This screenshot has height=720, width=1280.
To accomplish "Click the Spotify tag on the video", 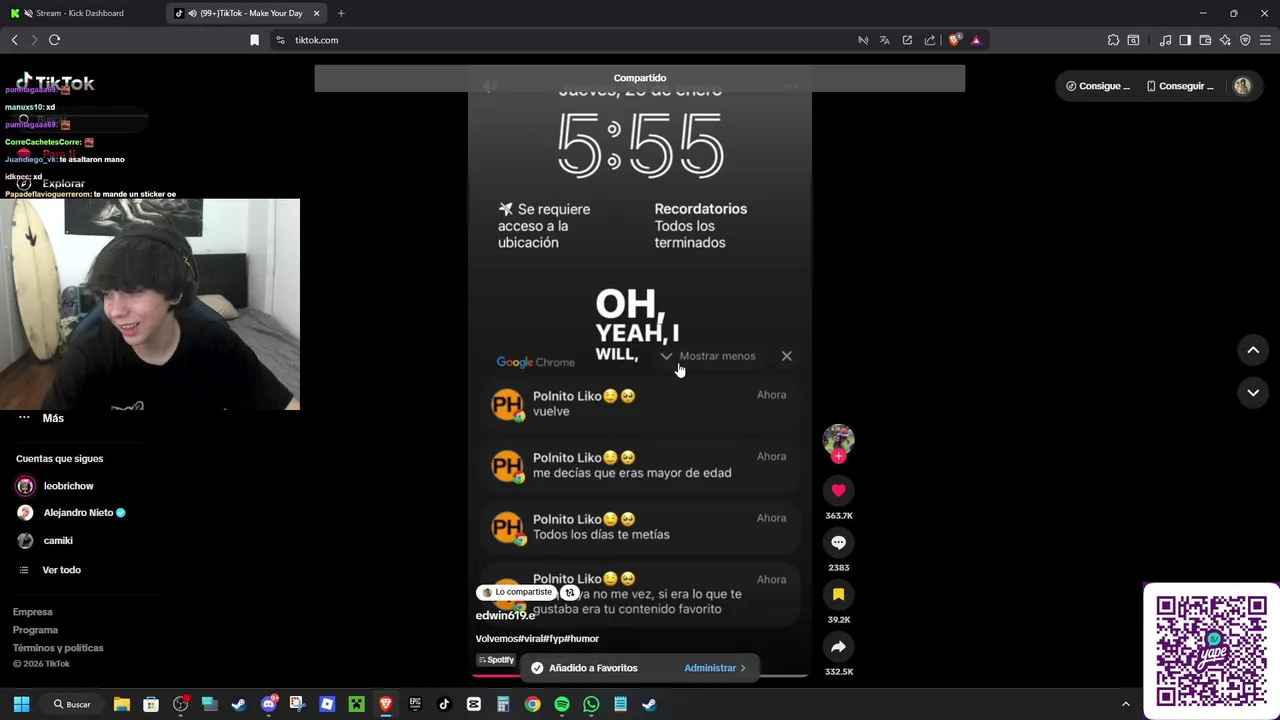I will coord(496,660).
